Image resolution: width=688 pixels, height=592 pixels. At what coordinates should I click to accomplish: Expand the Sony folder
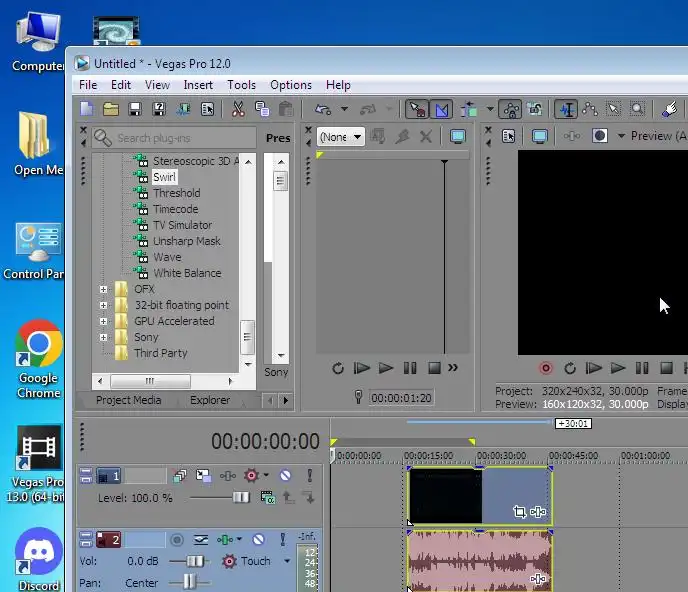(103, 337)
